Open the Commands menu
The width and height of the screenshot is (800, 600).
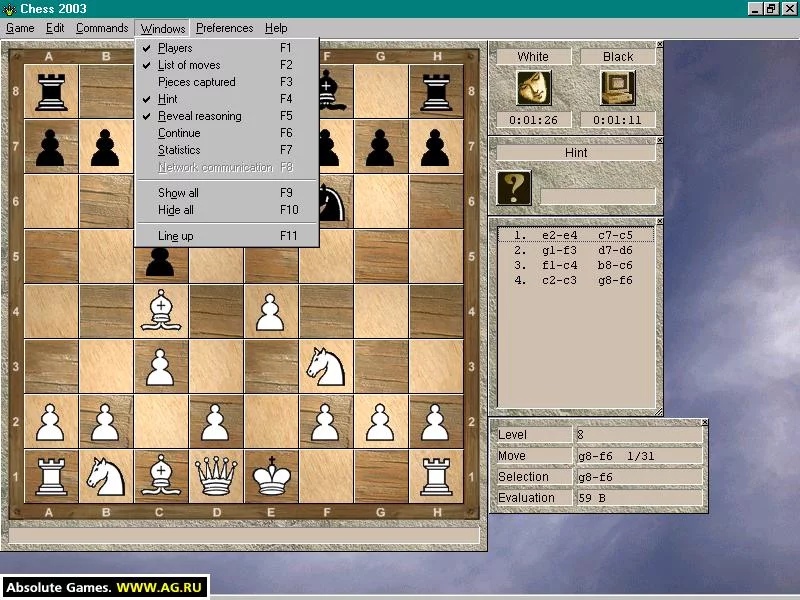tap(102, 28)
